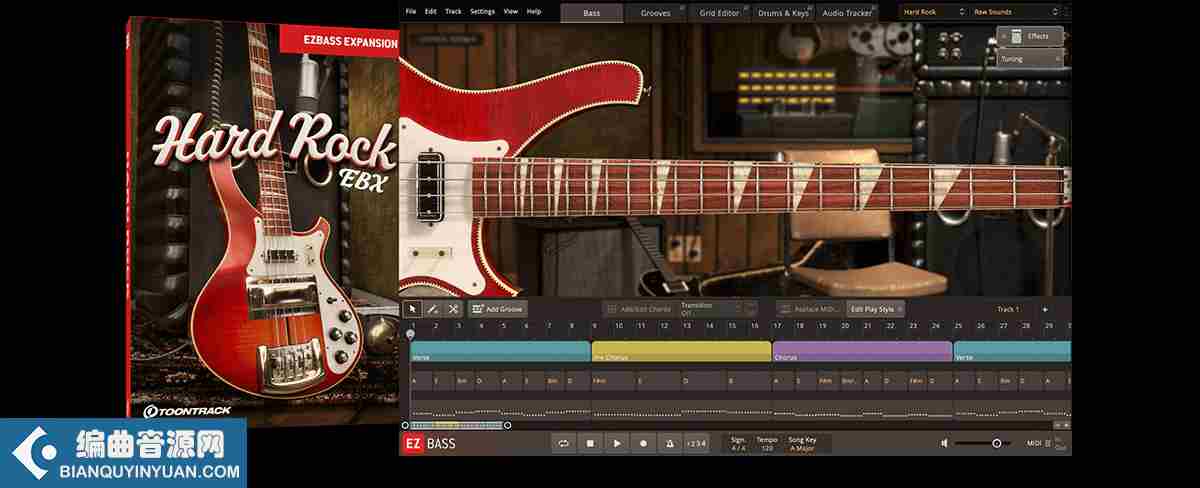Switch to the Bass tab
This screenshot has height=488, width=1200.
pos(592,13)
